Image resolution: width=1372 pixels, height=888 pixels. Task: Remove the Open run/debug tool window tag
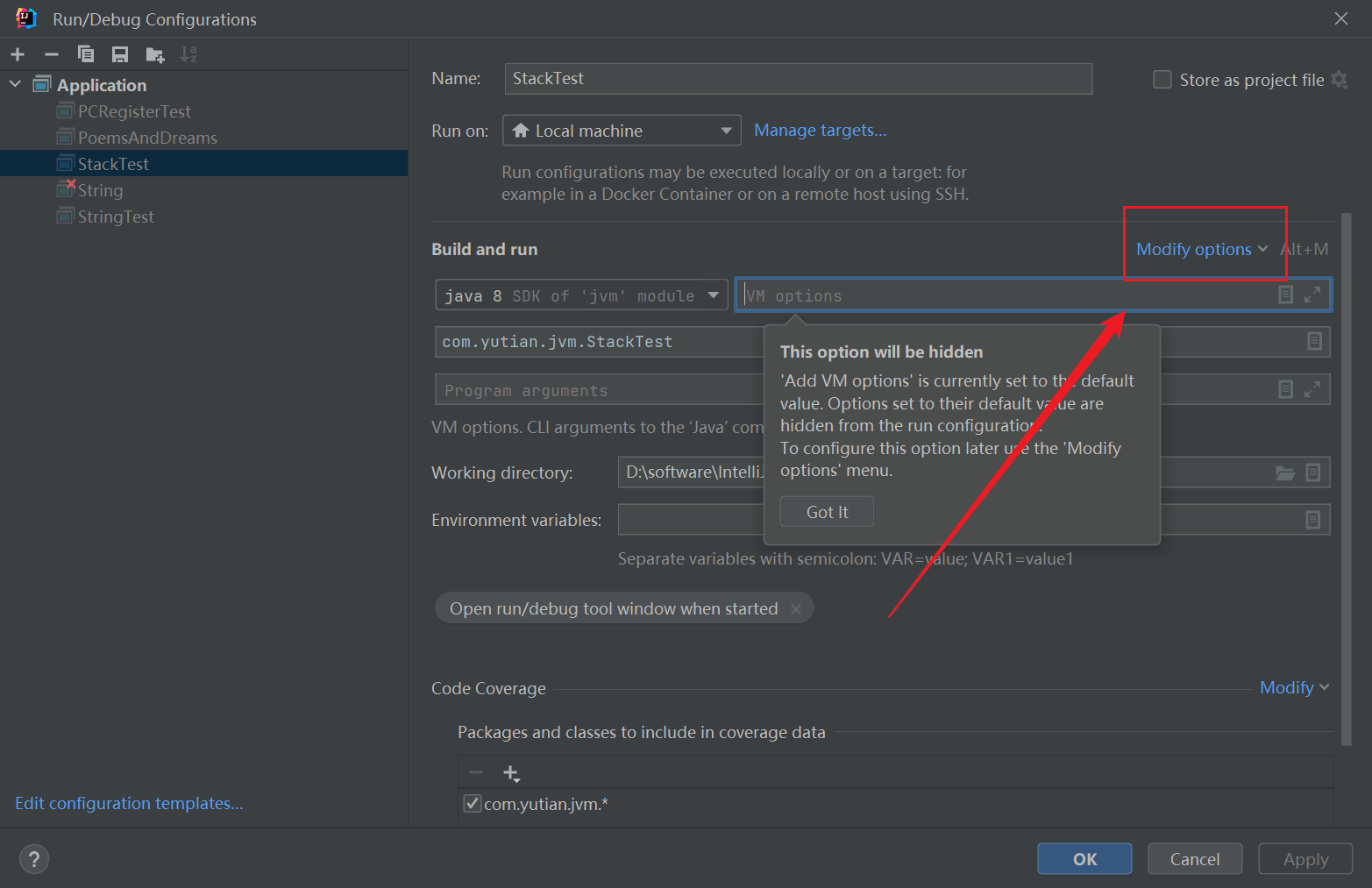pos(796,609)
